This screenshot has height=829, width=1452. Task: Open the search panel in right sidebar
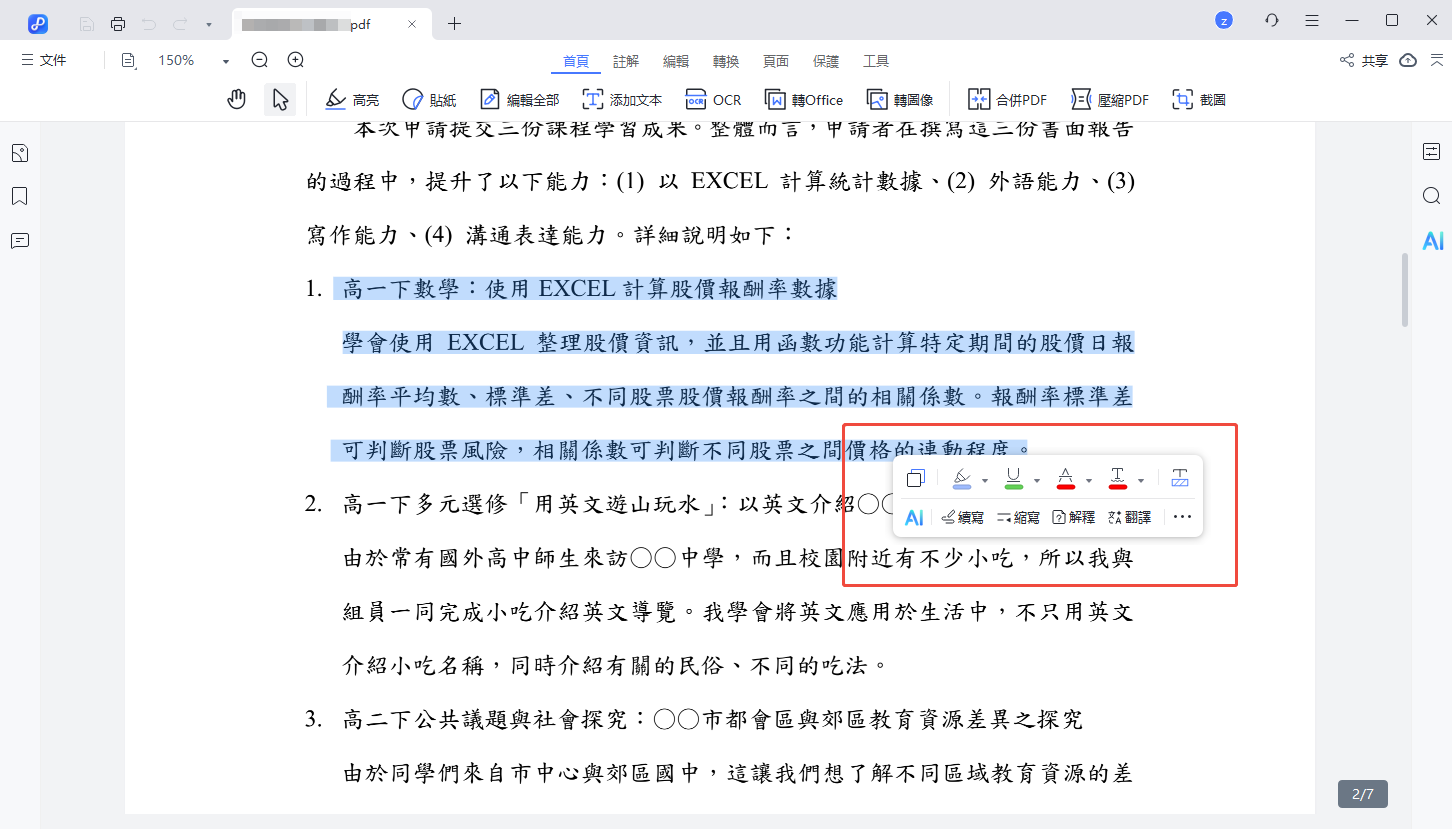[1431, 196]
